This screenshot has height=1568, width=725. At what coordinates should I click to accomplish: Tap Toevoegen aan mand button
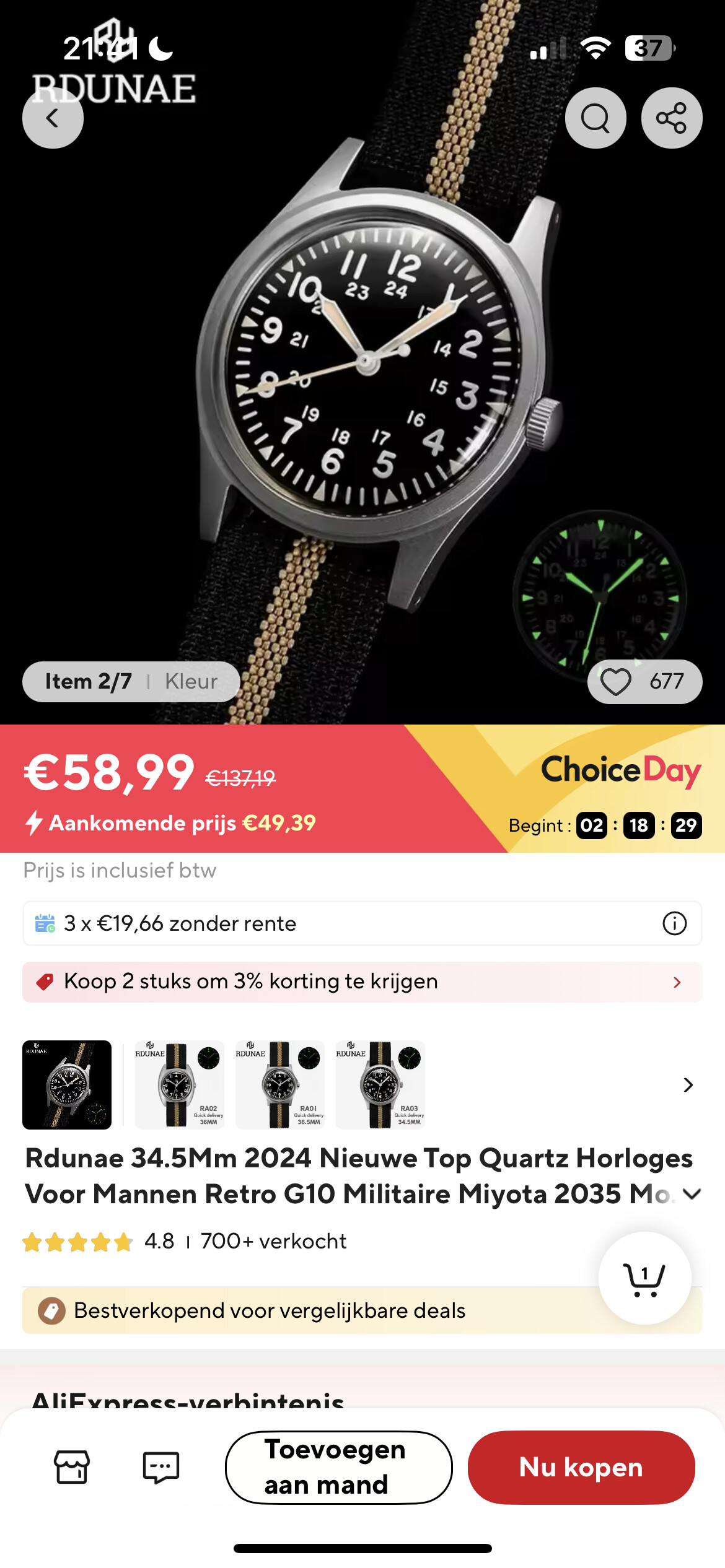339,1467
